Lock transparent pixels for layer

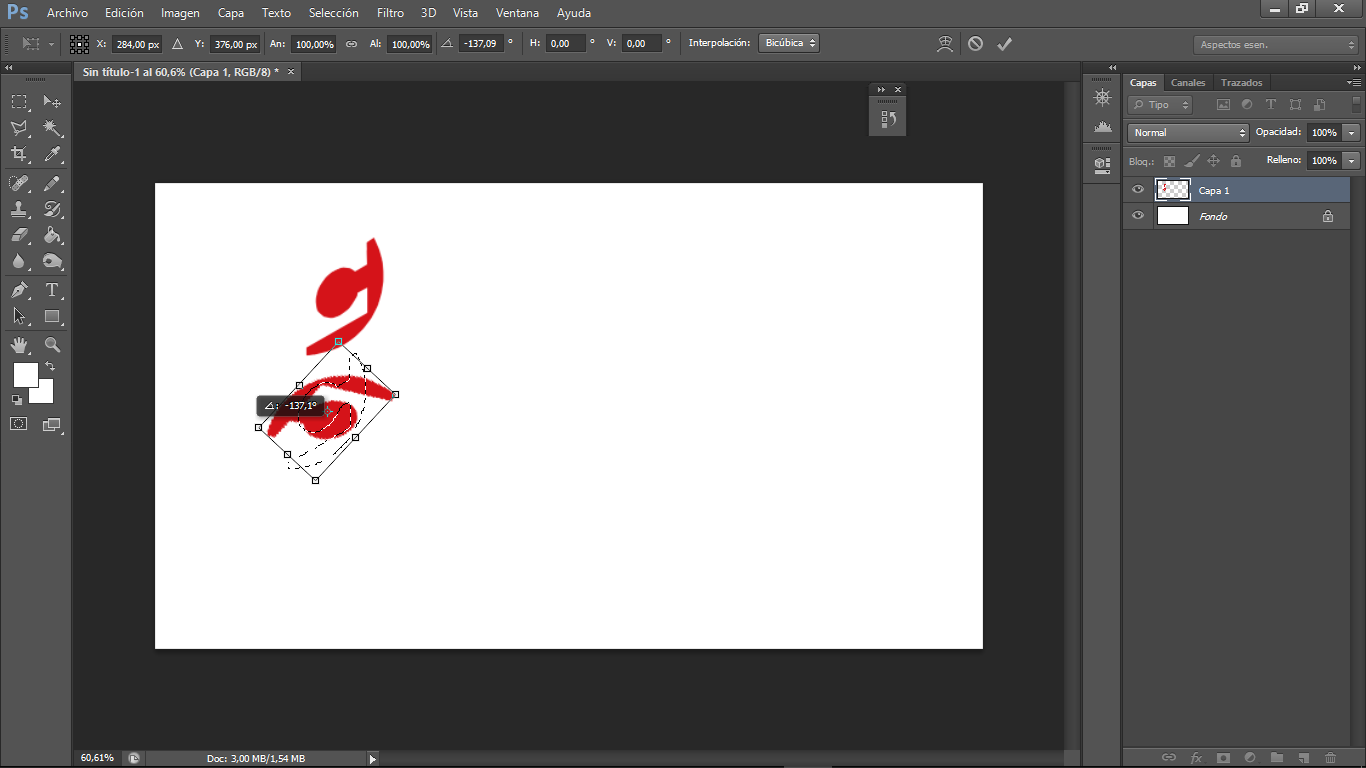1169,161
